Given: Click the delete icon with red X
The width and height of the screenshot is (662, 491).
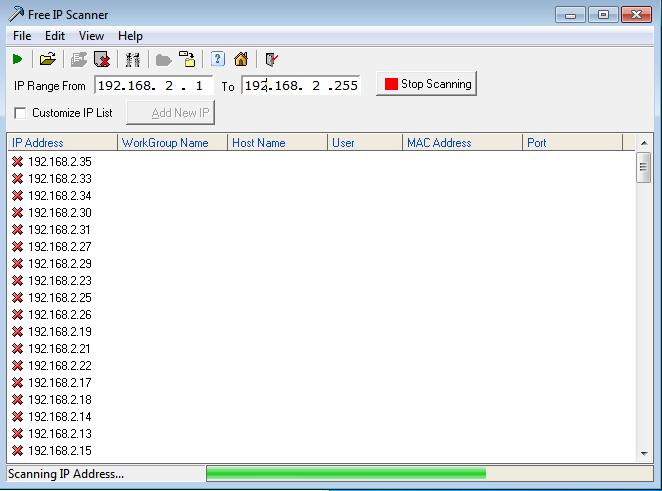Looking at the screenshot, I should [102, 60].
